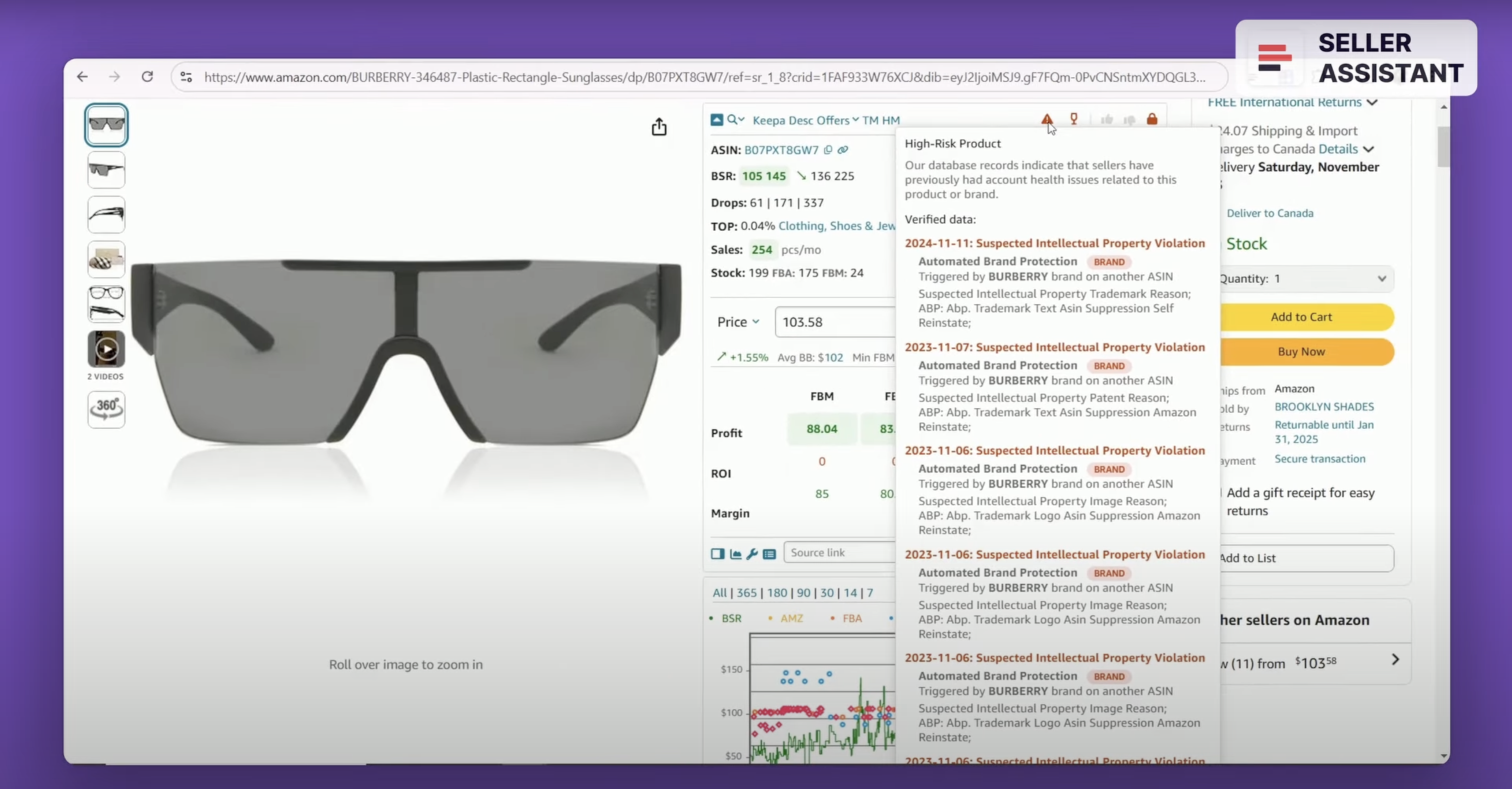Toggle the BSR series in the chart legend
The image size is (1512, 789).
[x=731, y=618]
